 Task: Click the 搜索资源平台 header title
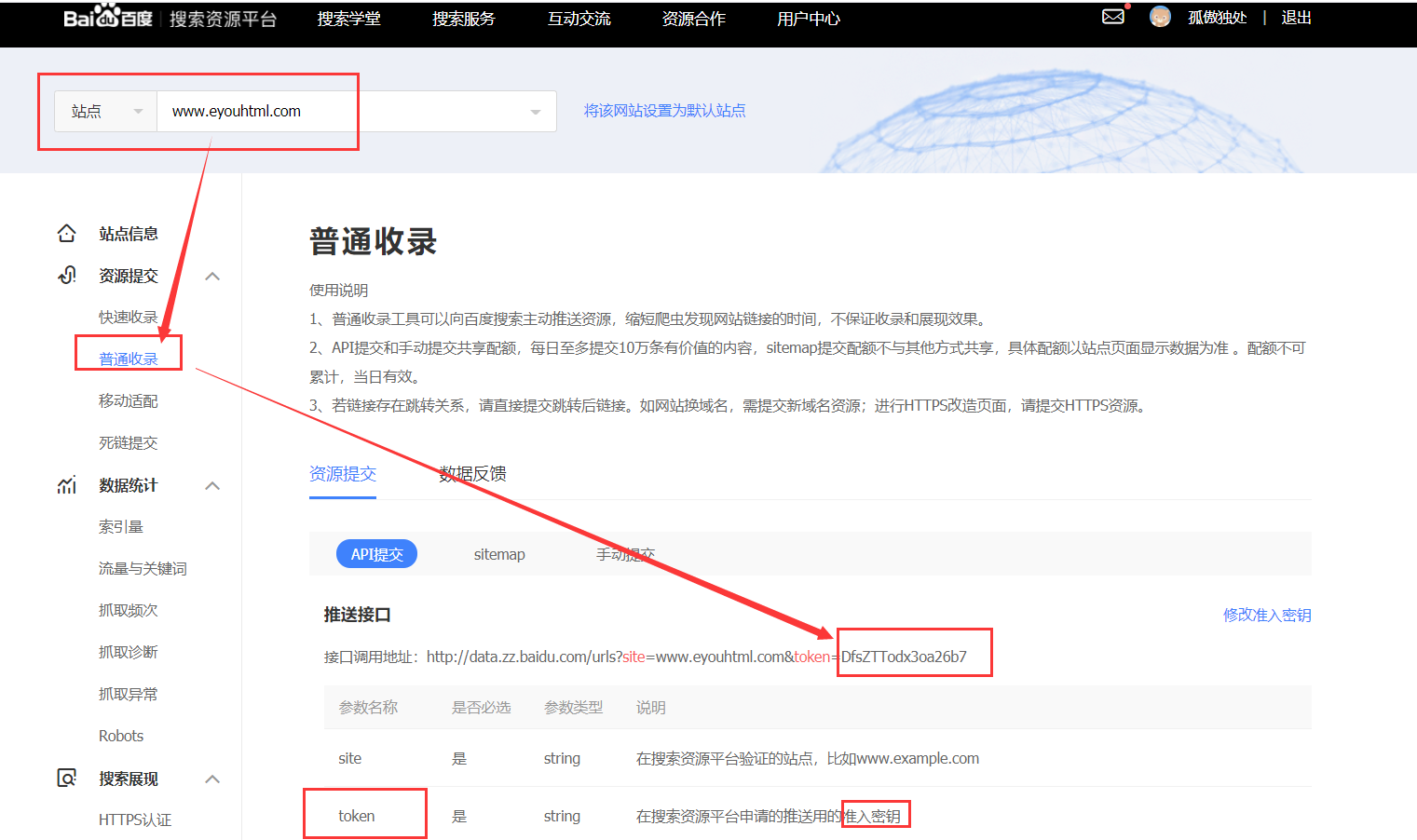pos(223,19)
